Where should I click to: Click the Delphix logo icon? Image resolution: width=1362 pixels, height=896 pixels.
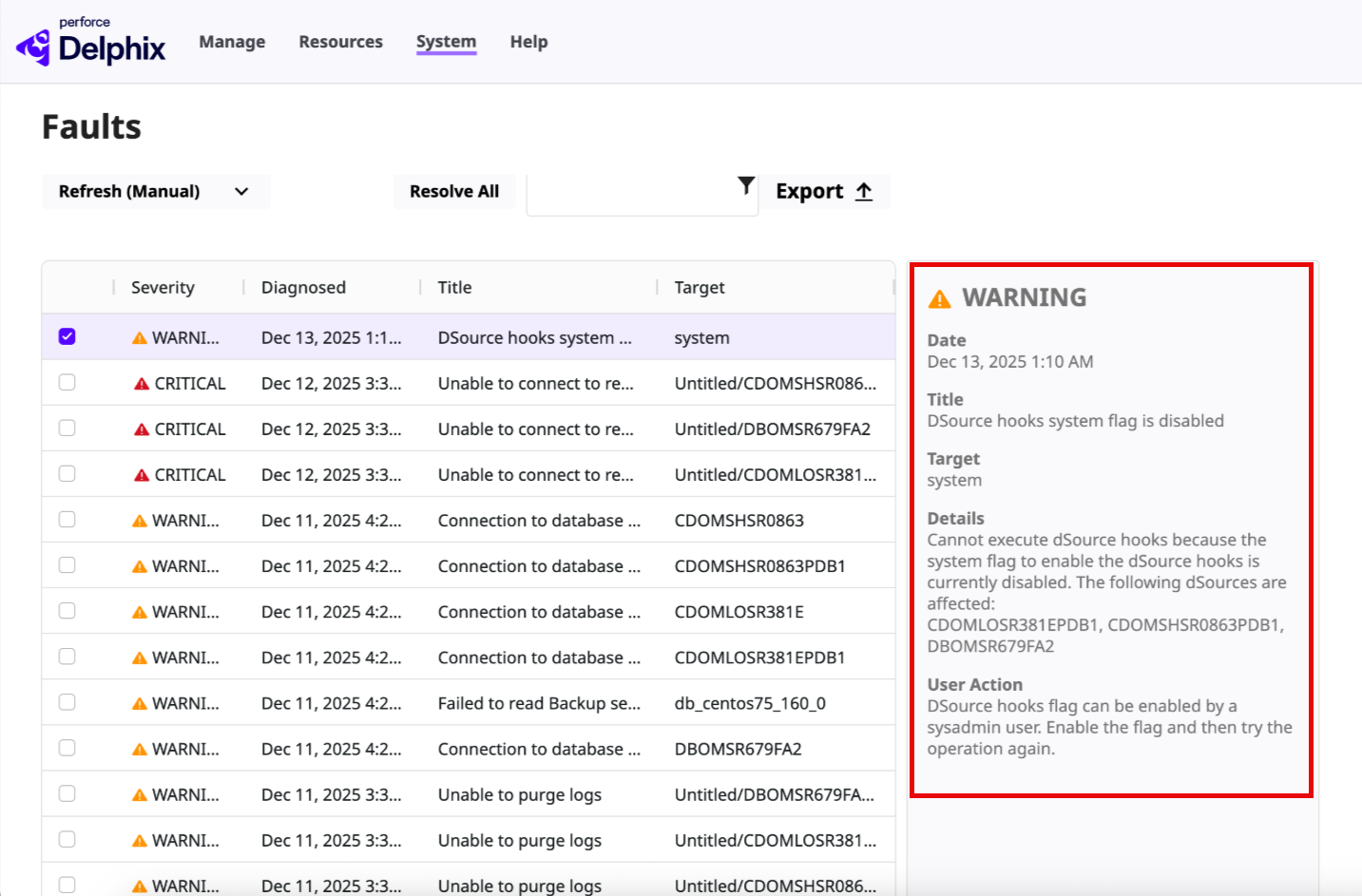point(34,48)
